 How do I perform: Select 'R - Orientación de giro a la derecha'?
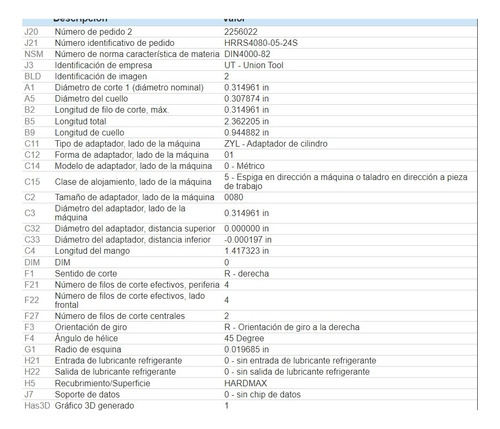coord(292,327)
